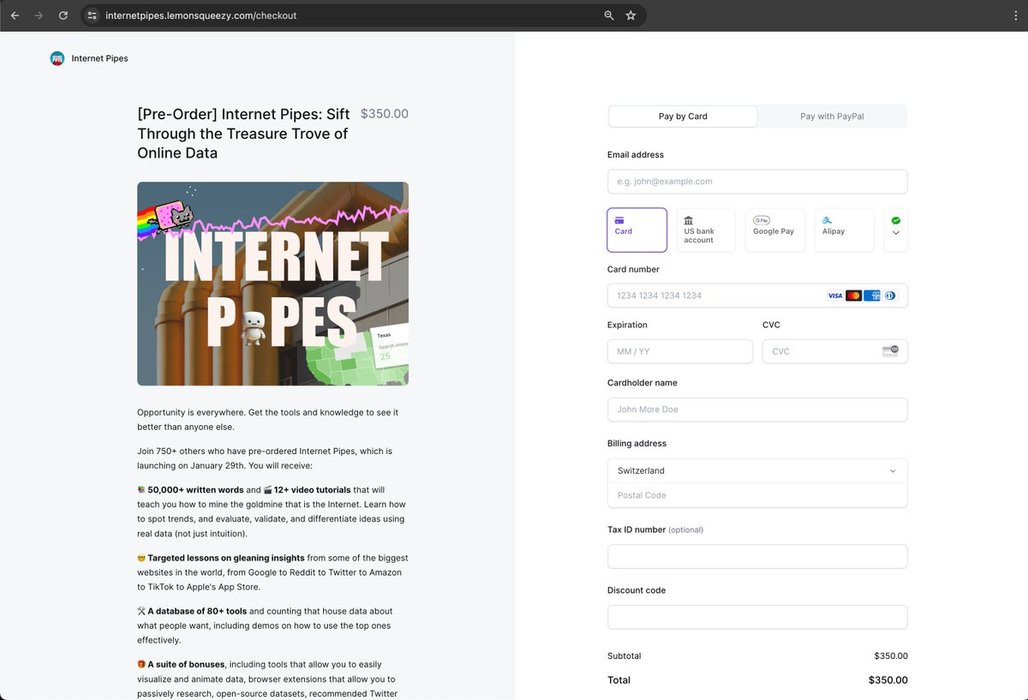Click the Diners Club logo
Image resolution: width=1028 pixels, height=700 pixels.
(x=890, y=296)
